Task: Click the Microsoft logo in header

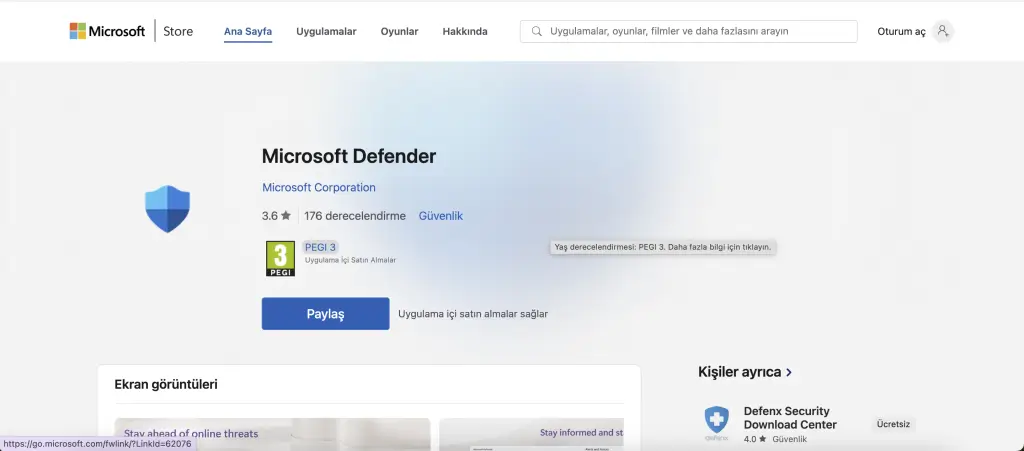Action: click(x=107, y=31)
